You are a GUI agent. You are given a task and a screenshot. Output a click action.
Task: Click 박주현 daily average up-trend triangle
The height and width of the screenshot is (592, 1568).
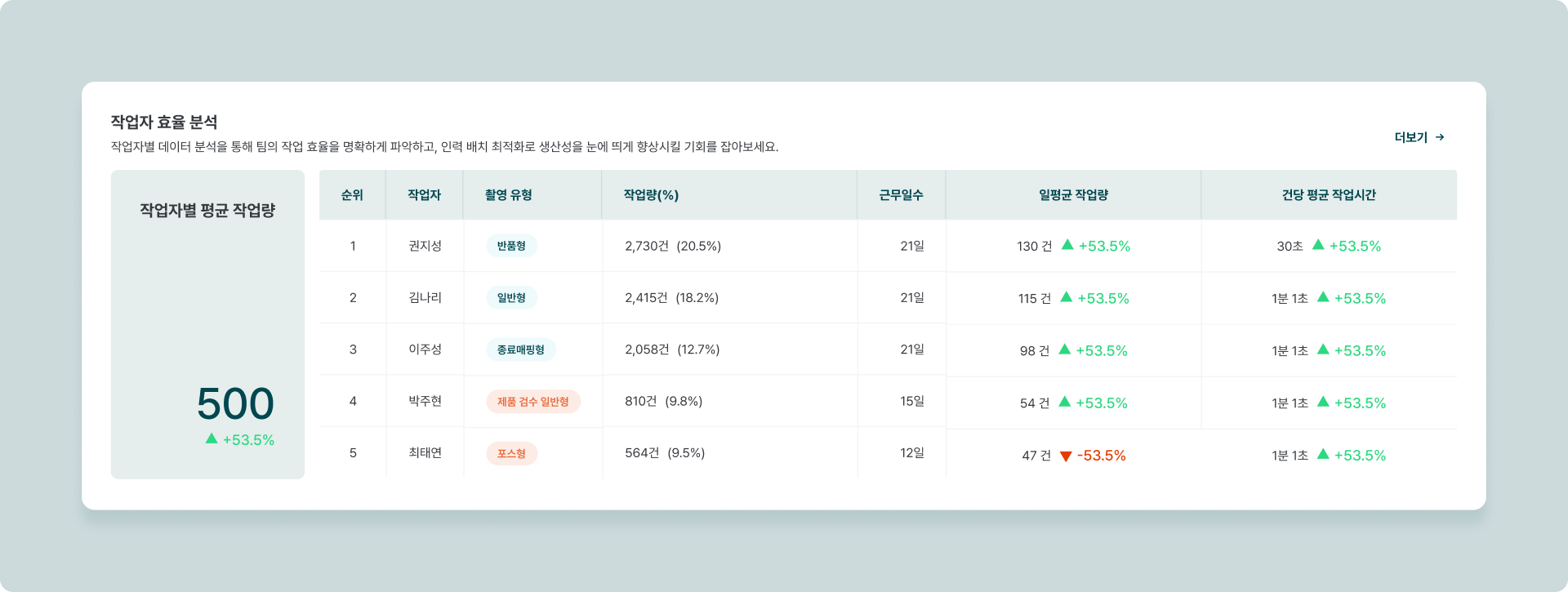[x=1064, y=402]
